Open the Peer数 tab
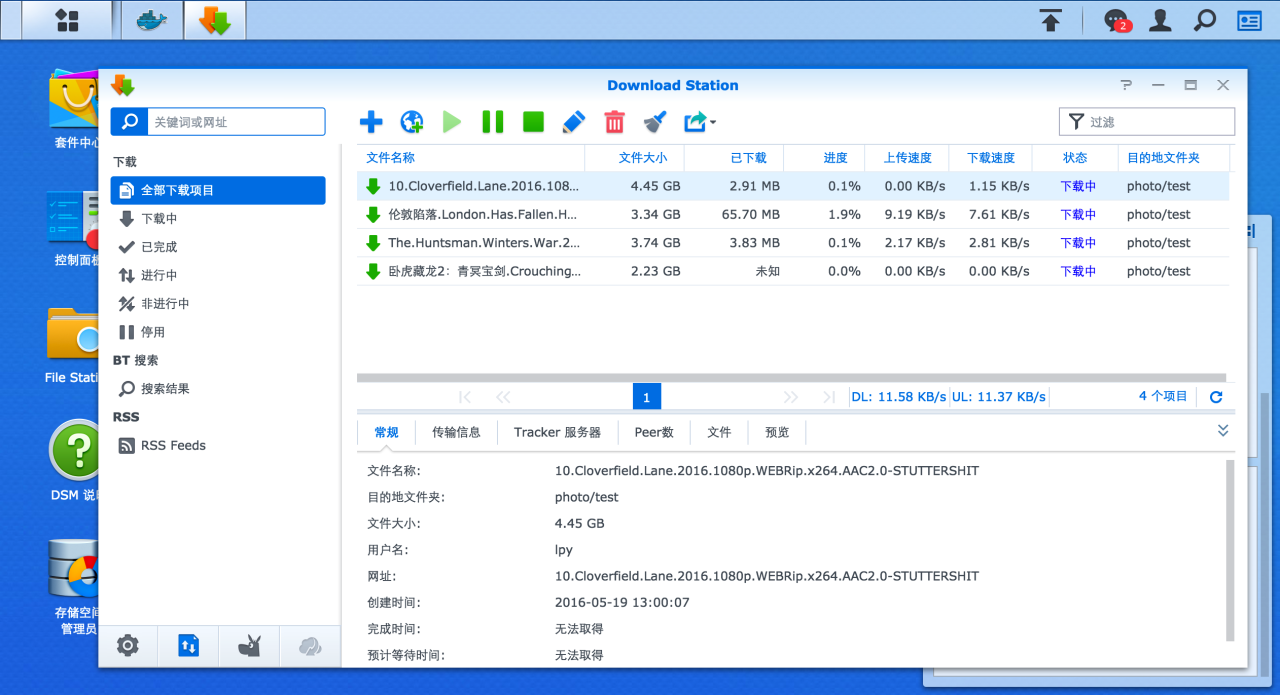 coord(654,432)
